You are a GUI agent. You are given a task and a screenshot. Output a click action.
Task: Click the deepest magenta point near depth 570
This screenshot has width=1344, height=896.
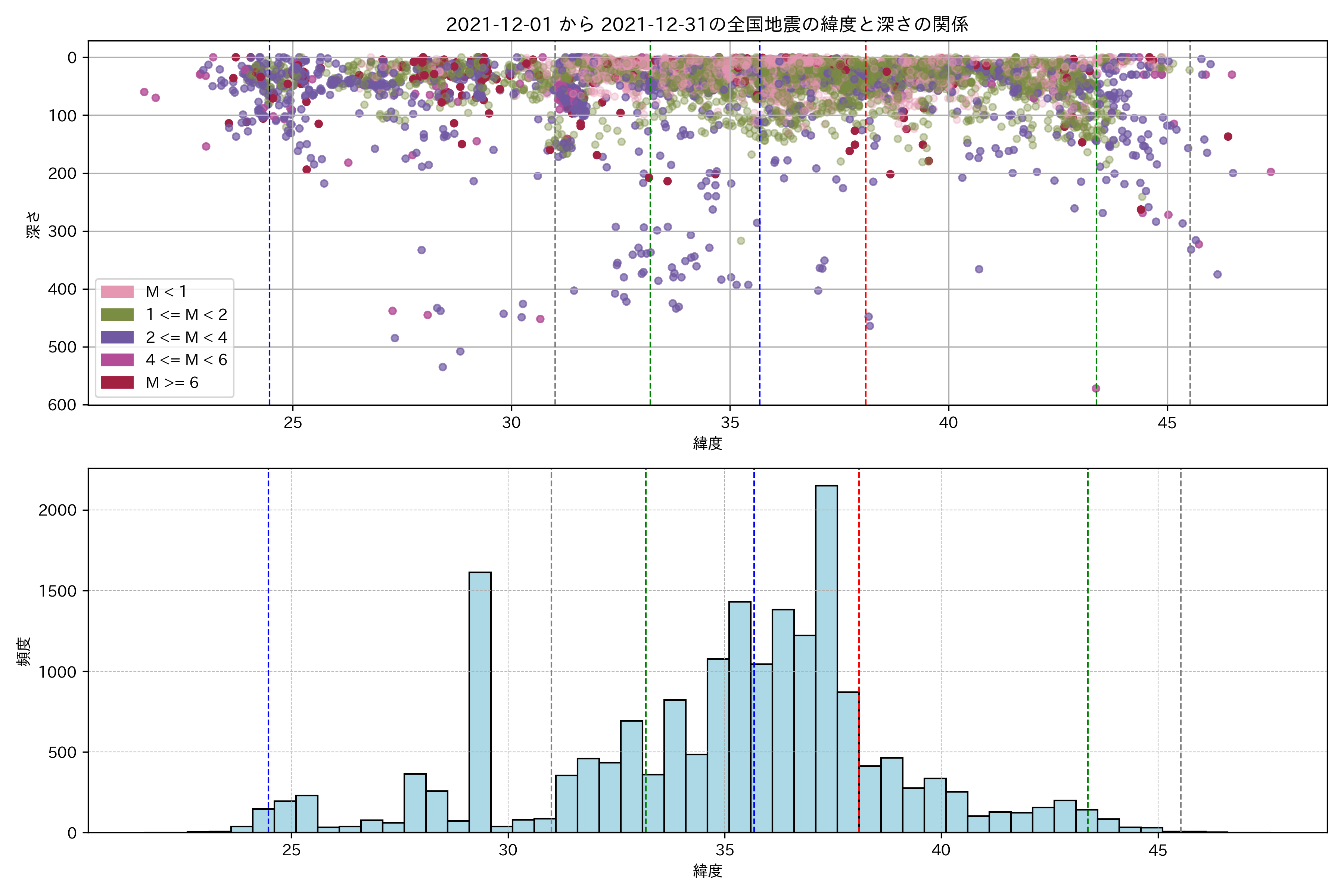coord(1096,389)
